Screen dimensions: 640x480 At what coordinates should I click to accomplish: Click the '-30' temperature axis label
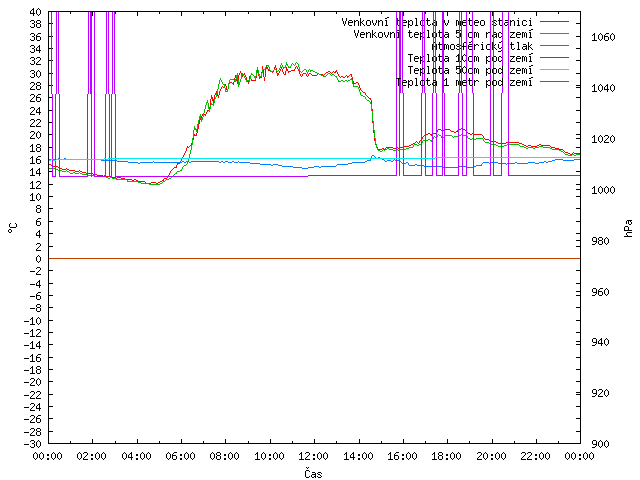pos(33,444)
